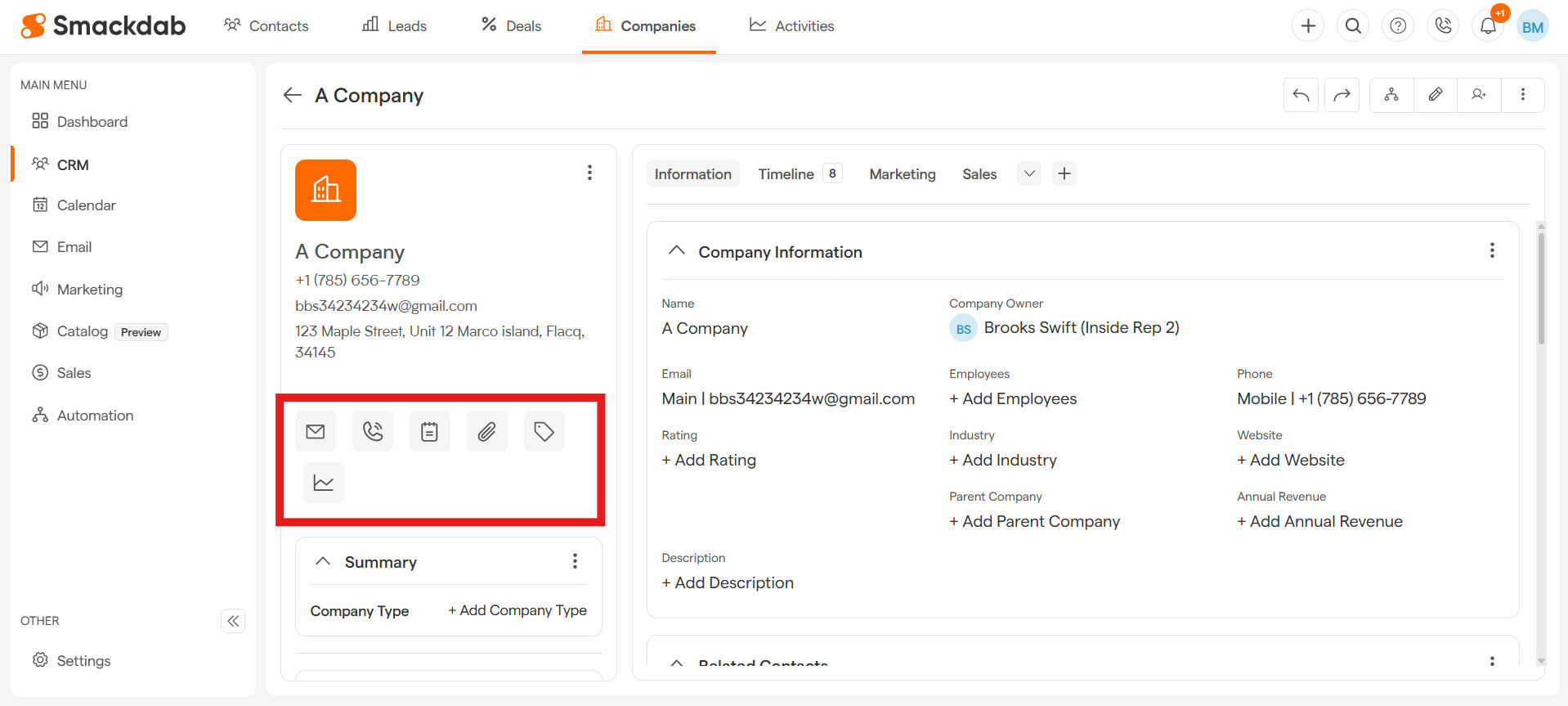Screen dimensions: 1568x706
Task: Click the notes clipboard icon
Action: coord(430,431)
